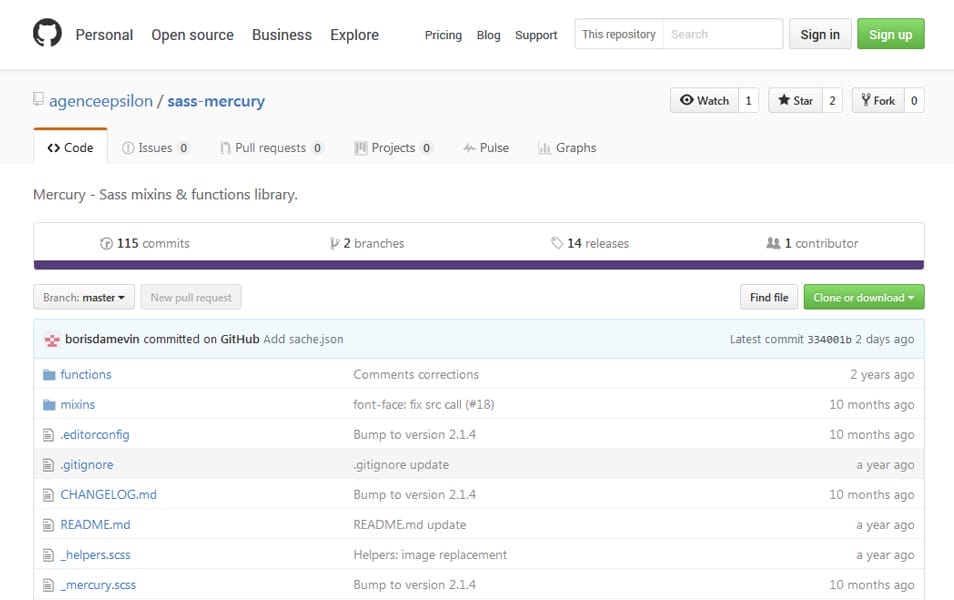Open commit hash 334001b
Screen dimensions: 954x600
coord(829,340)
